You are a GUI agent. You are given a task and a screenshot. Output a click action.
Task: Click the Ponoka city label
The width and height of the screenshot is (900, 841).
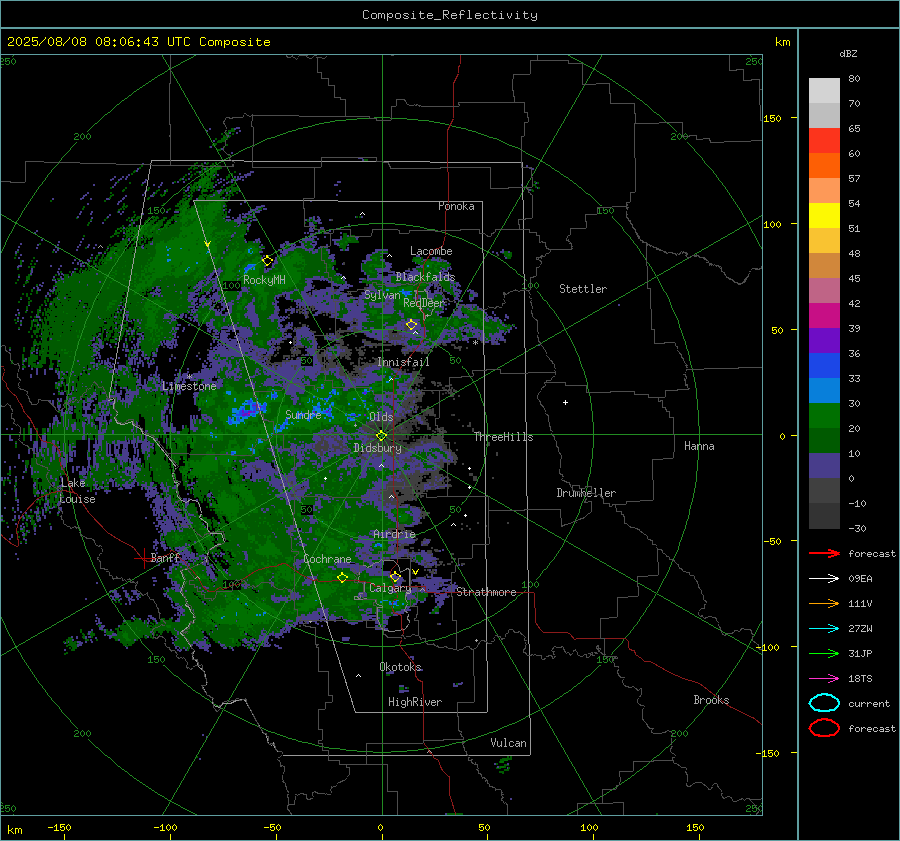click(456, 206)
